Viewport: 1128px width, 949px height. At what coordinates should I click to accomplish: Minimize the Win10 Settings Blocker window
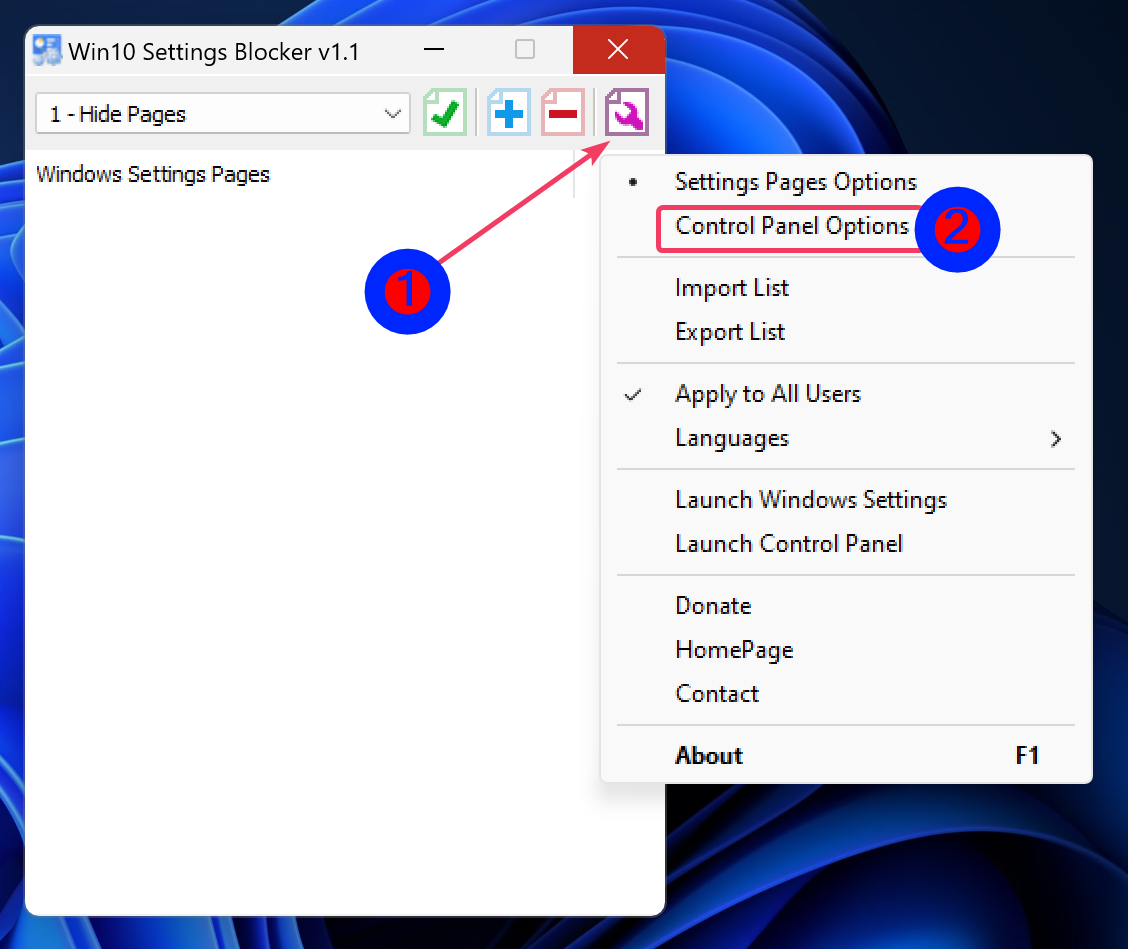tap(434, 50)
